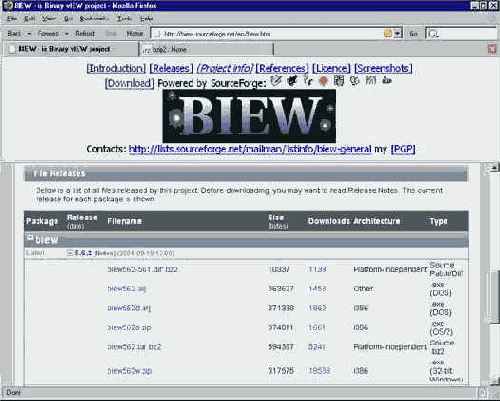
Task: Click the Forward toolbar button
Action: 48,34
